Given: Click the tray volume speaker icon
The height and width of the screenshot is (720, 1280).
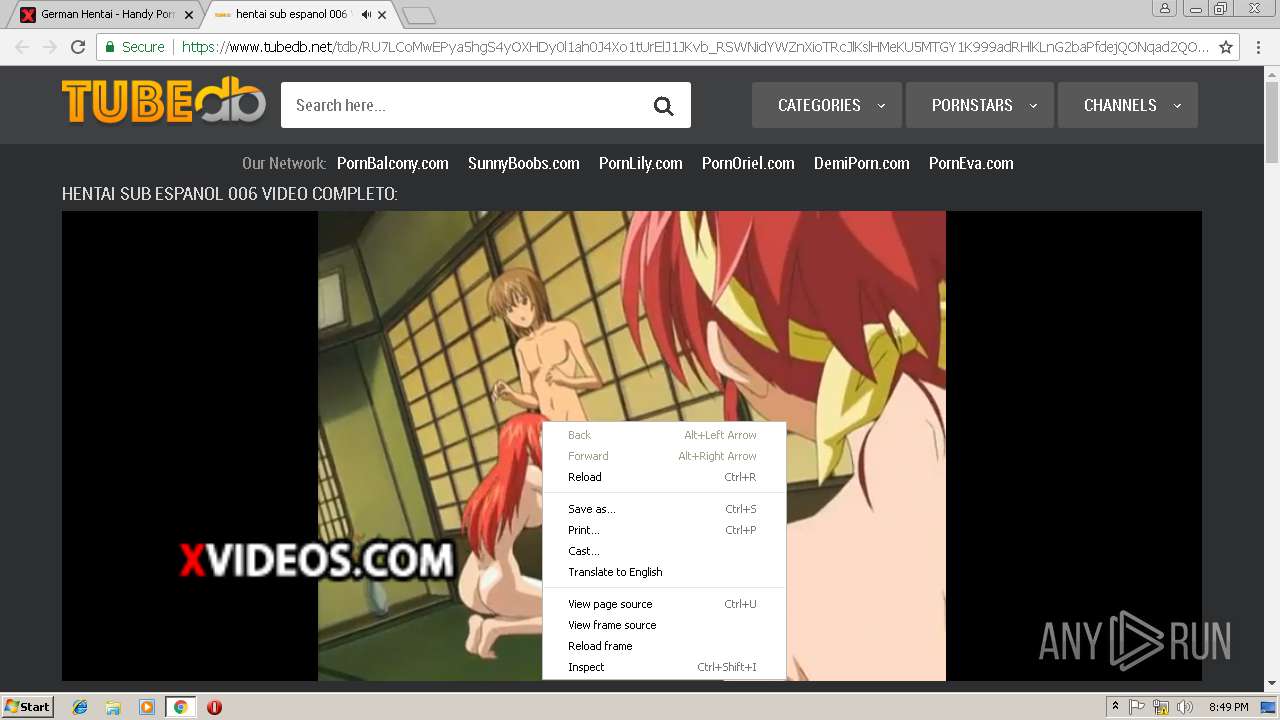Looking at the screenshot, I should tap(1185, 707).
